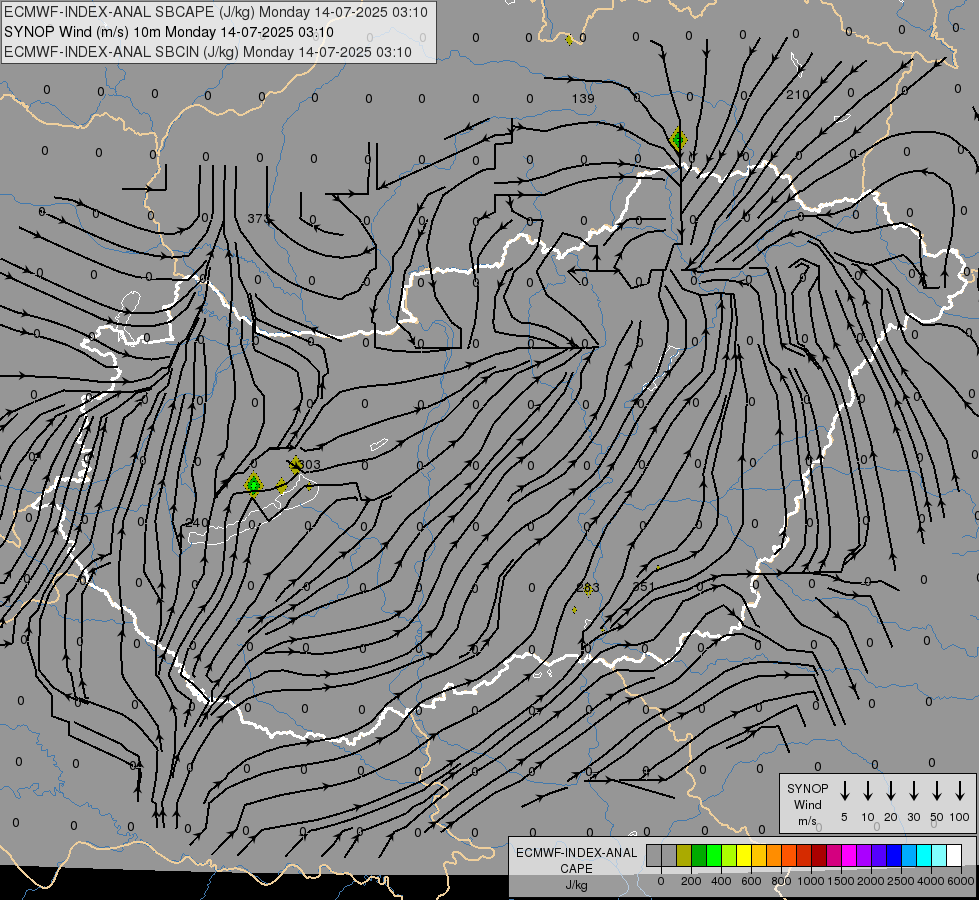Select the pale cyan CAPE legend swatch
The image size is (979, 900).
click(939, 855)
